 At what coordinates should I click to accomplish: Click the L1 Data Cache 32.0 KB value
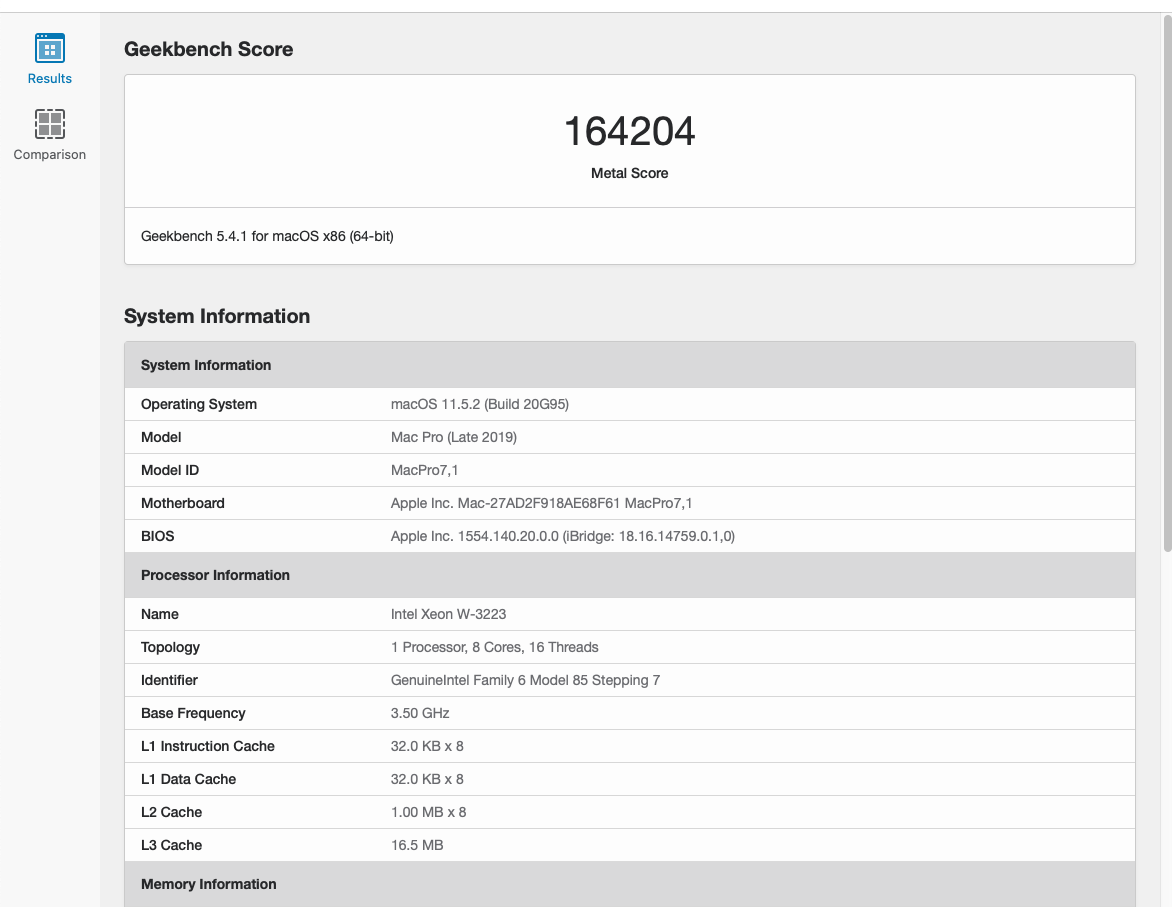[428, 779]
